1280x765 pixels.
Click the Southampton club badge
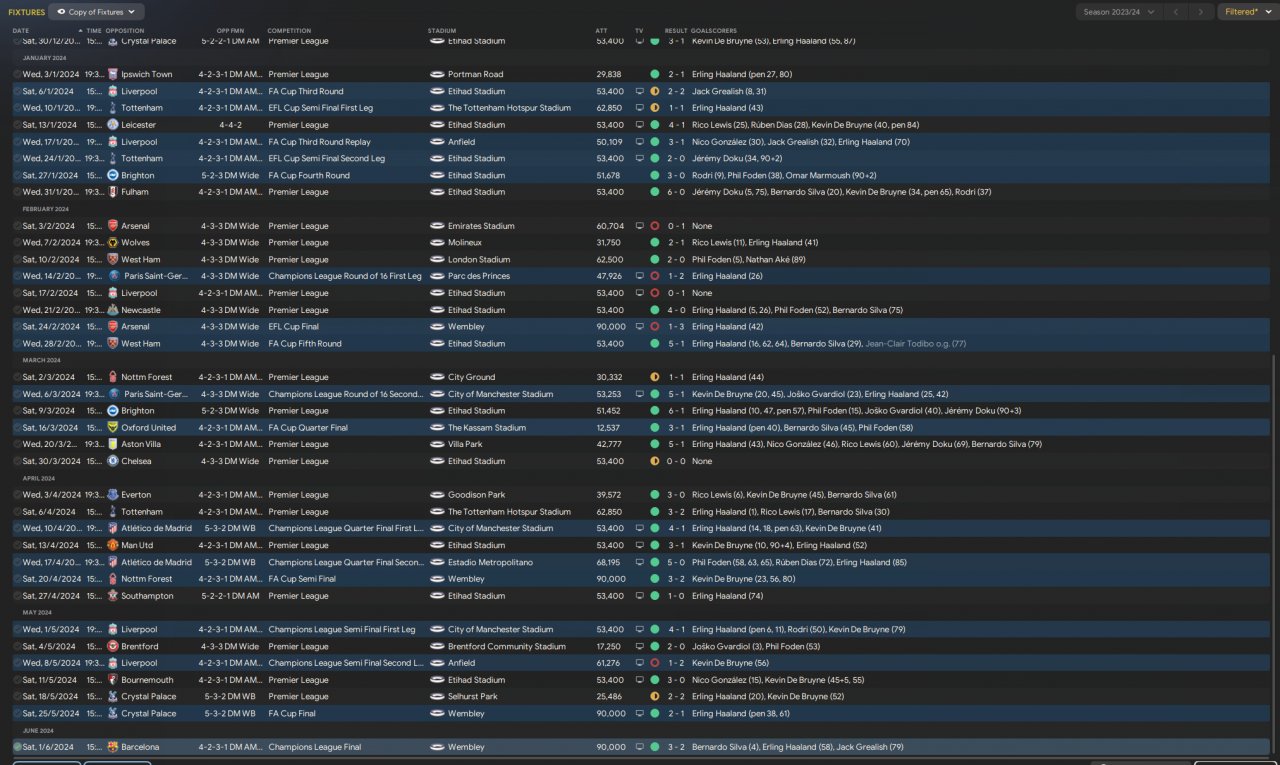113,596
